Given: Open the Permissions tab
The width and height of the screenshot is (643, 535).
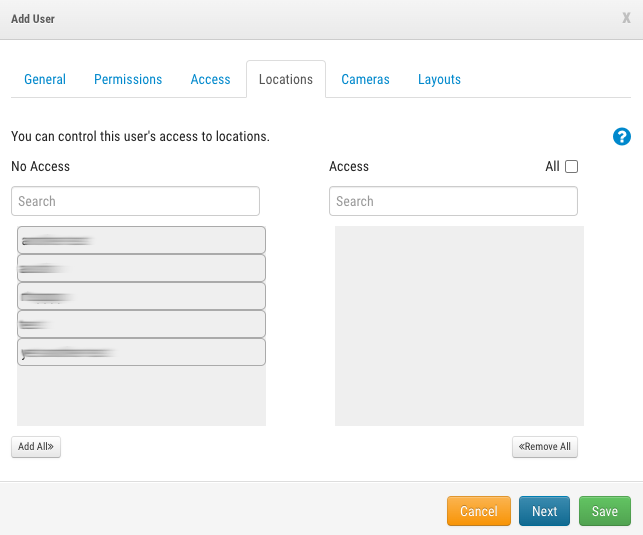Looking at the screenshot, I should (x=128, y=79).
